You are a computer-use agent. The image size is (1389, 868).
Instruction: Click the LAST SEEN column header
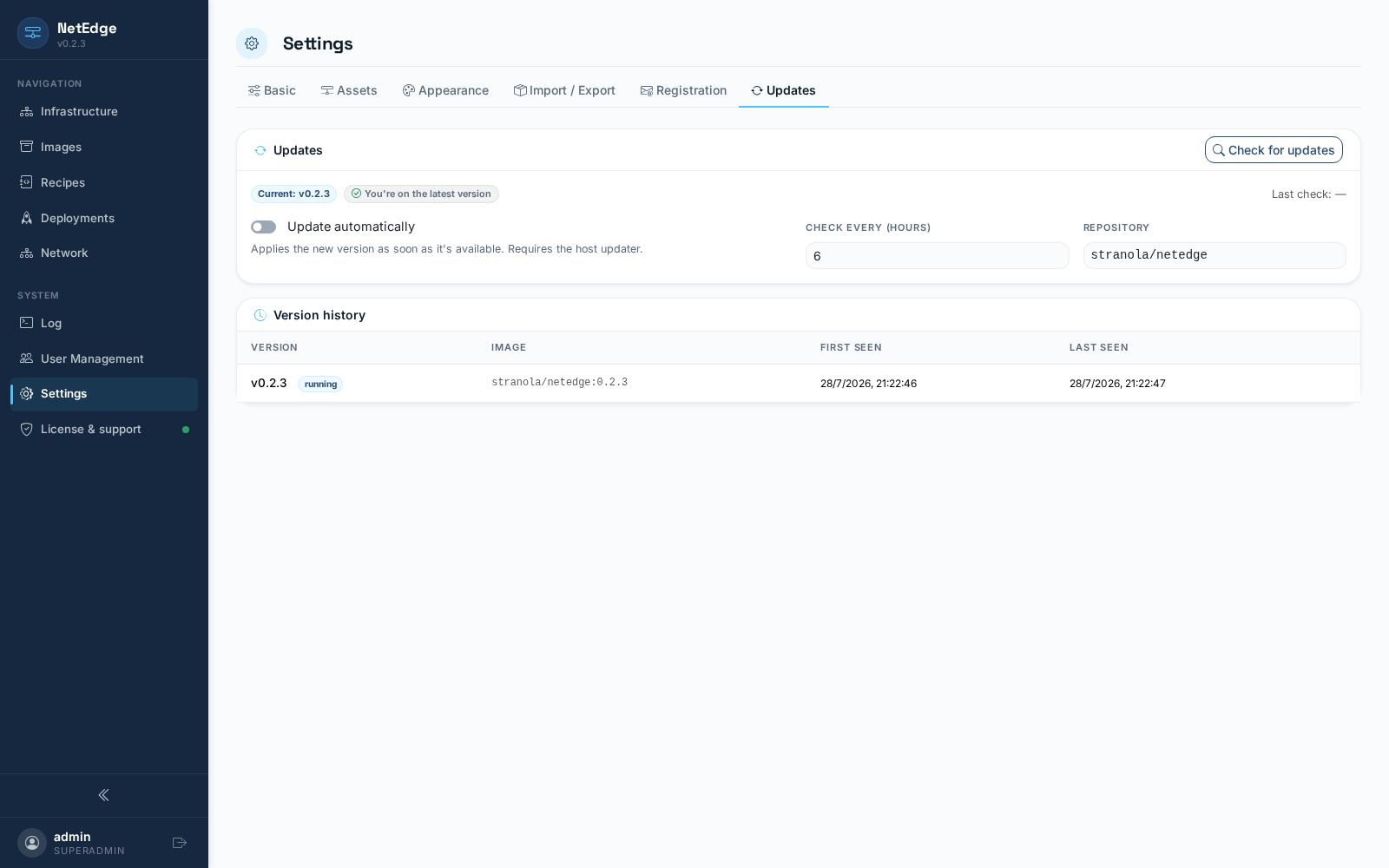pos(1099,347)
